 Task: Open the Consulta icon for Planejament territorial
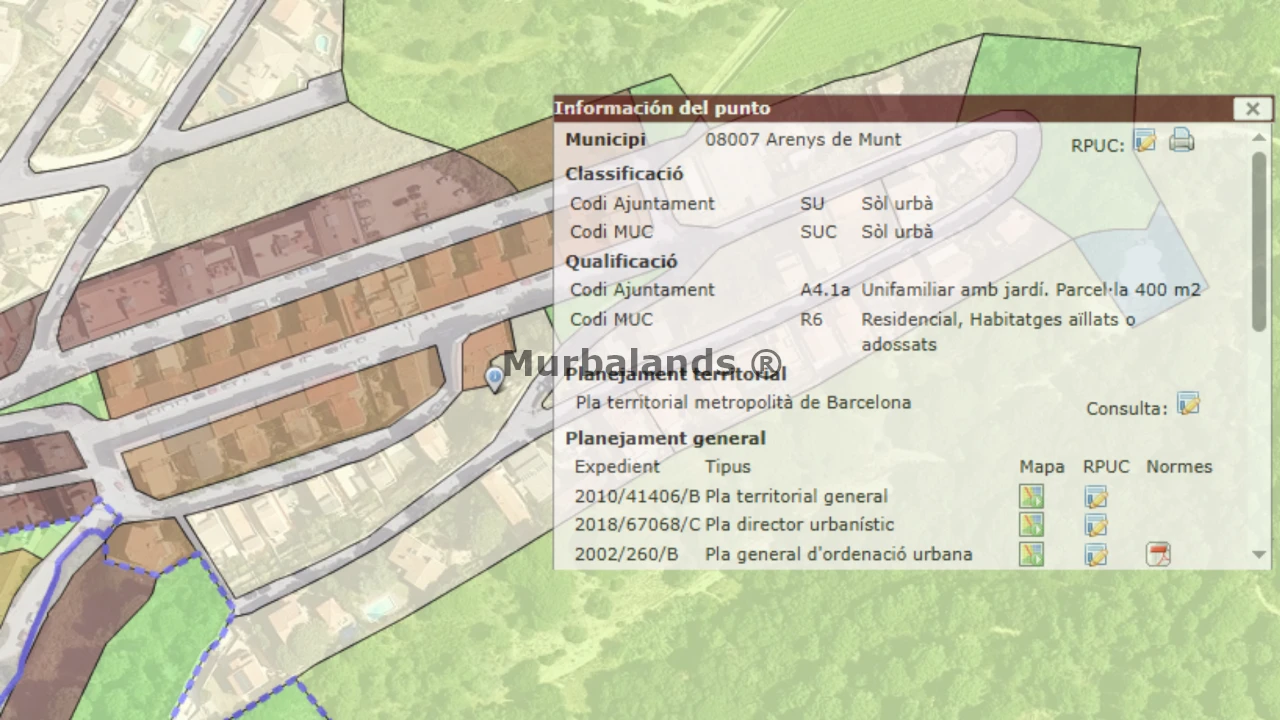tap(1188, 404)
